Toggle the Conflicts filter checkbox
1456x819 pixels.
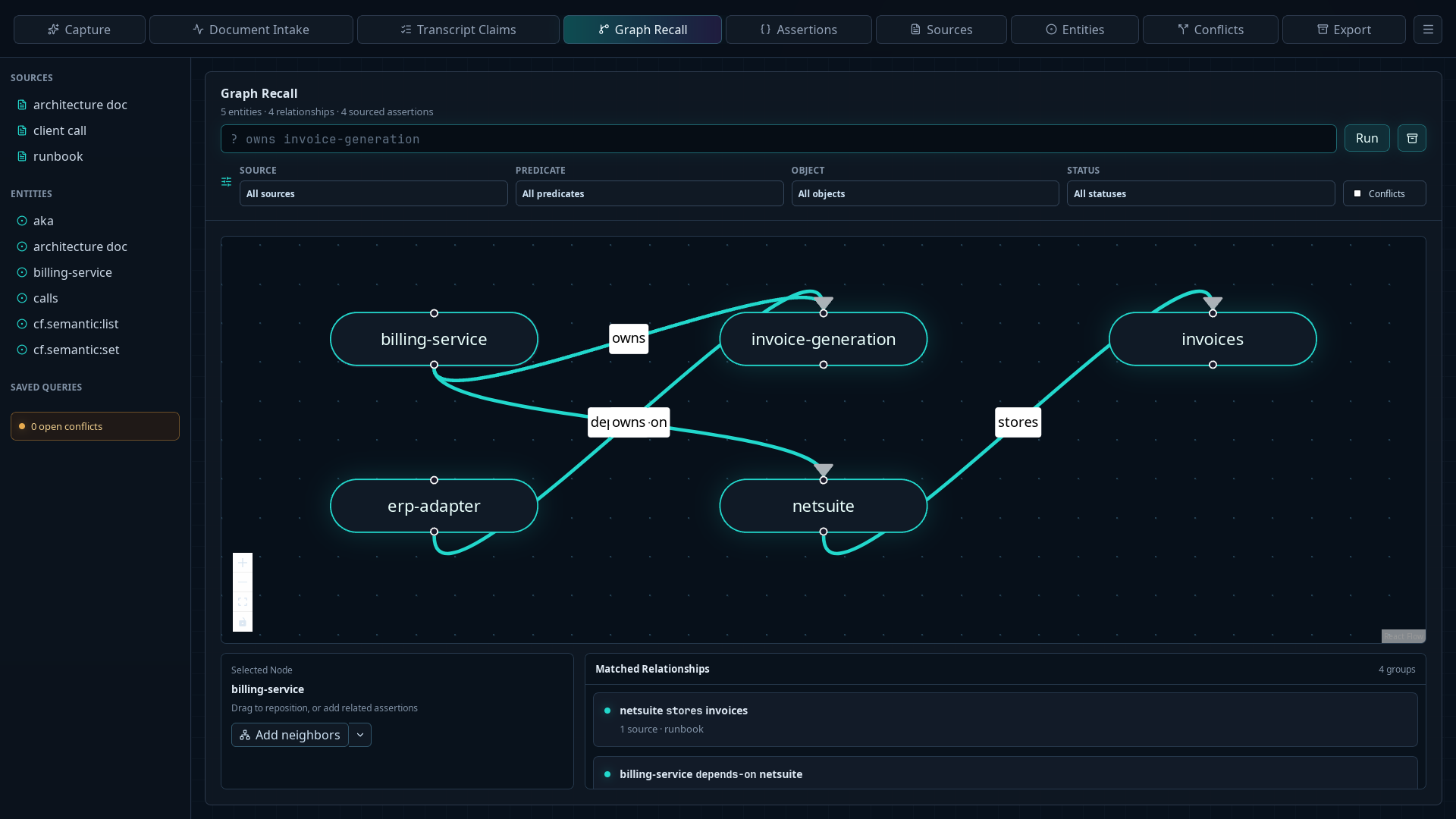[1357, 193]
